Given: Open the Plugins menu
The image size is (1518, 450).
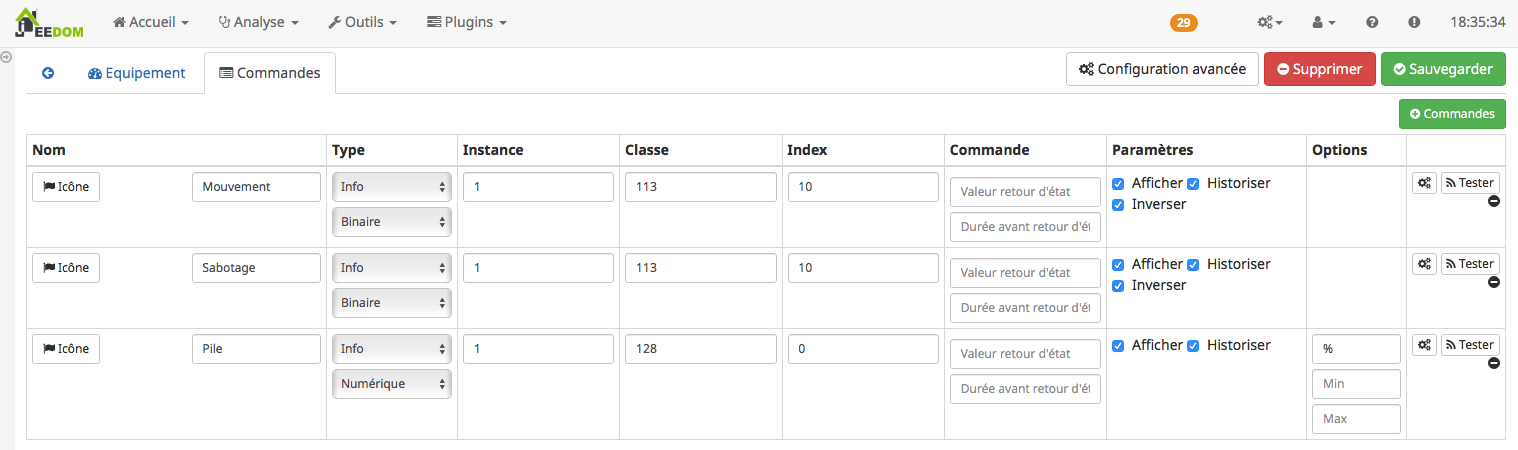Looking at the screenshot, I should [x=466, y=22].
